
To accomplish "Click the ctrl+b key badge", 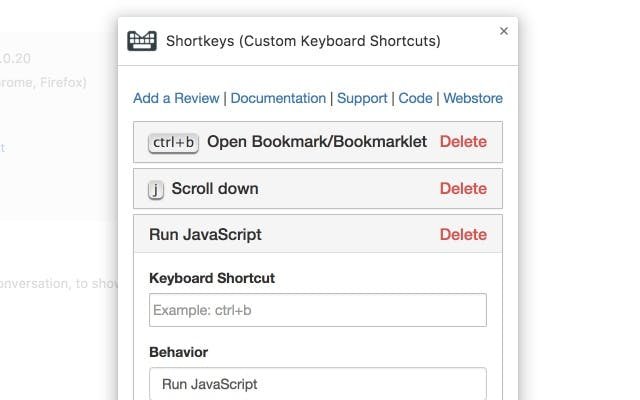I will 174,142.
